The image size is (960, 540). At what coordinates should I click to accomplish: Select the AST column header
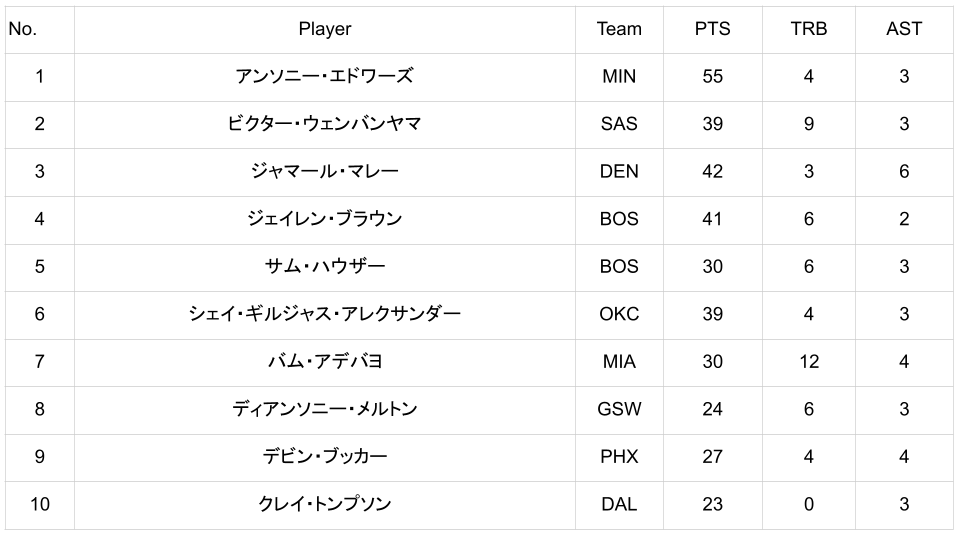click(904, 29)
